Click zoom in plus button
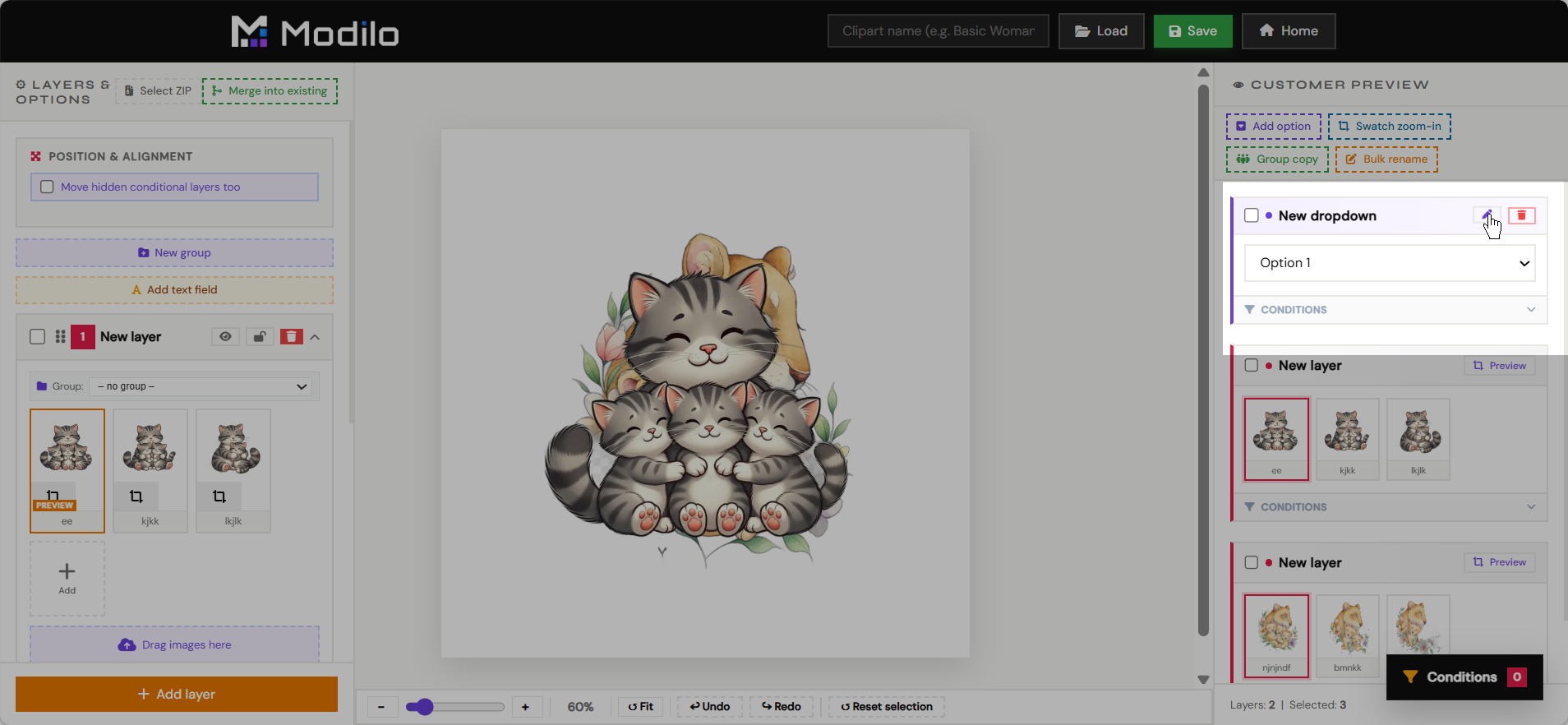Image resolution: width=1568 pixels, height=725 pixels. tap(526, 707)
